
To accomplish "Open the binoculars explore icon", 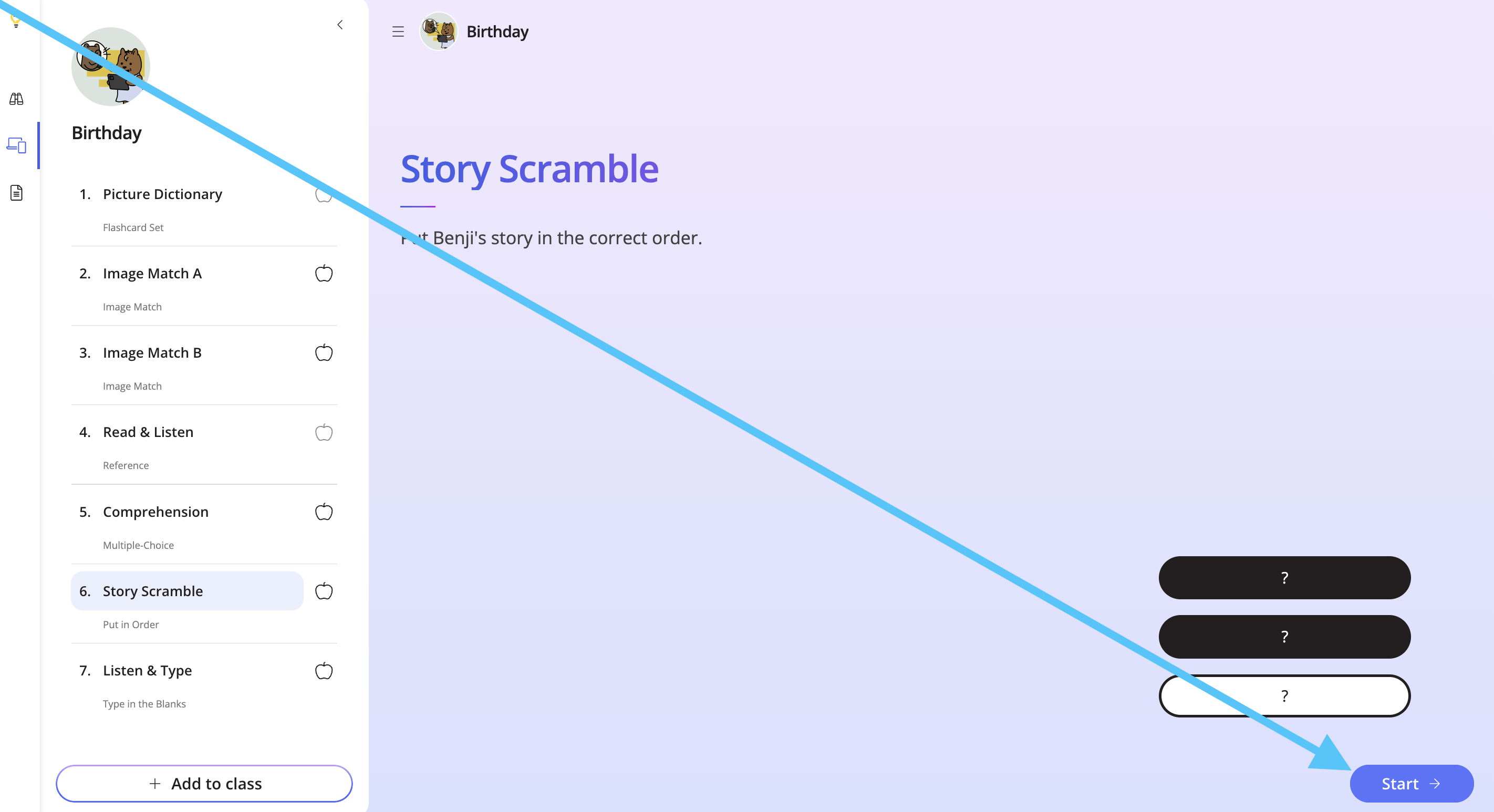I will coord(16,99).
